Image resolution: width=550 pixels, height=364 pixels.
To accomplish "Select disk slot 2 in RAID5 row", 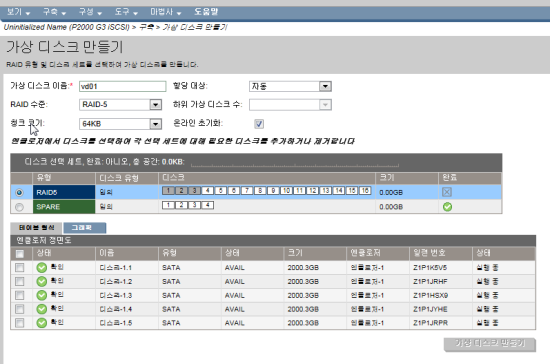I will (x=181, y=190).
